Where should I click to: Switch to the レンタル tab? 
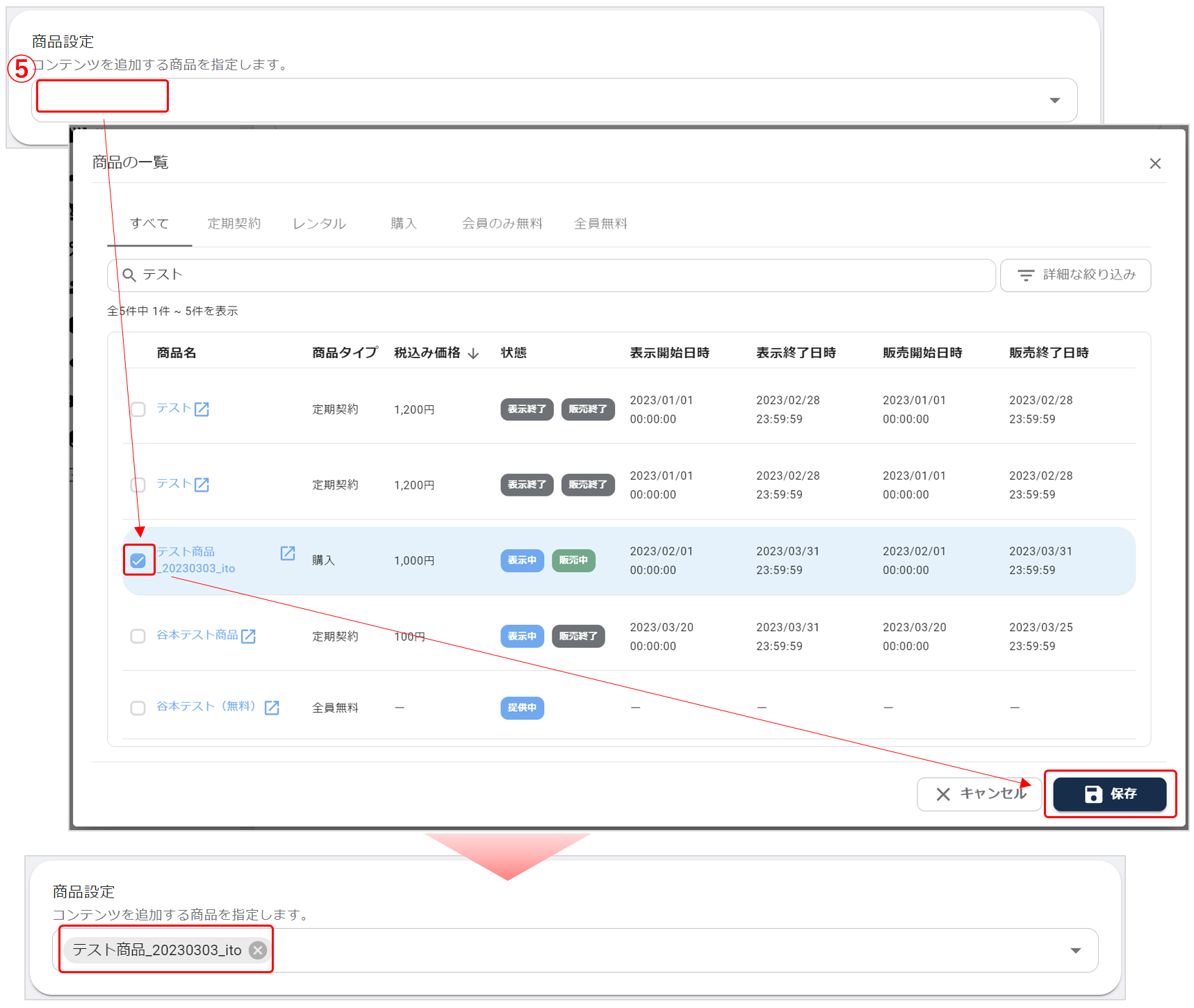tap(319, 224)
